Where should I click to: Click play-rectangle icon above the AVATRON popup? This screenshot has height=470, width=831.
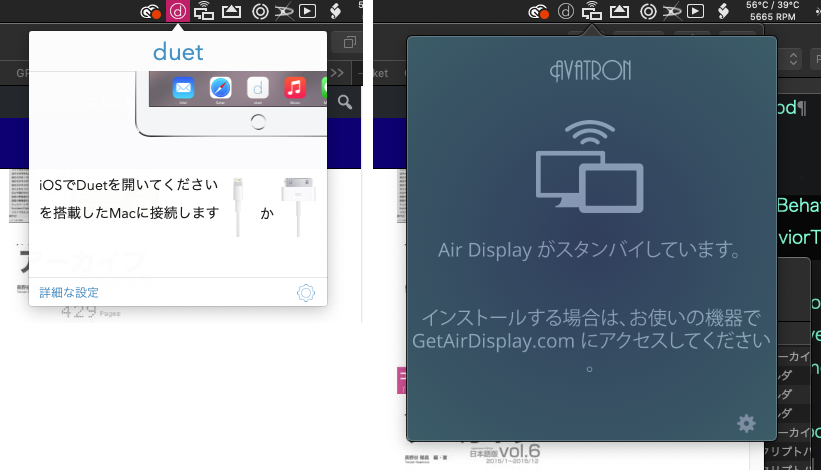695,11
